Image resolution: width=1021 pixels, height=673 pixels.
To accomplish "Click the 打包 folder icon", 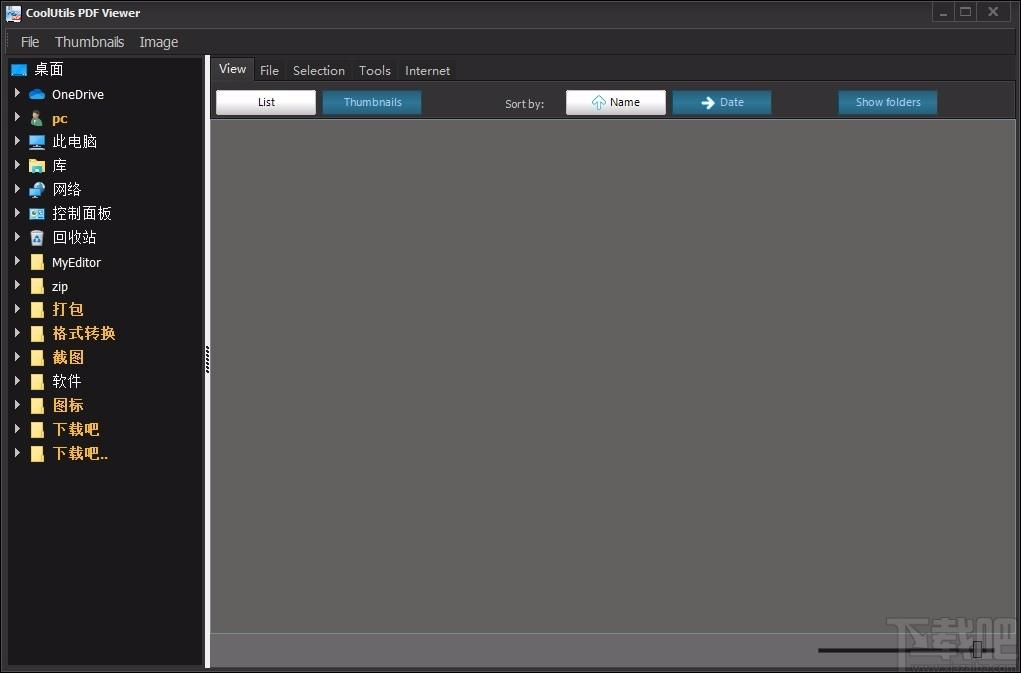I will tap(37, 310).
